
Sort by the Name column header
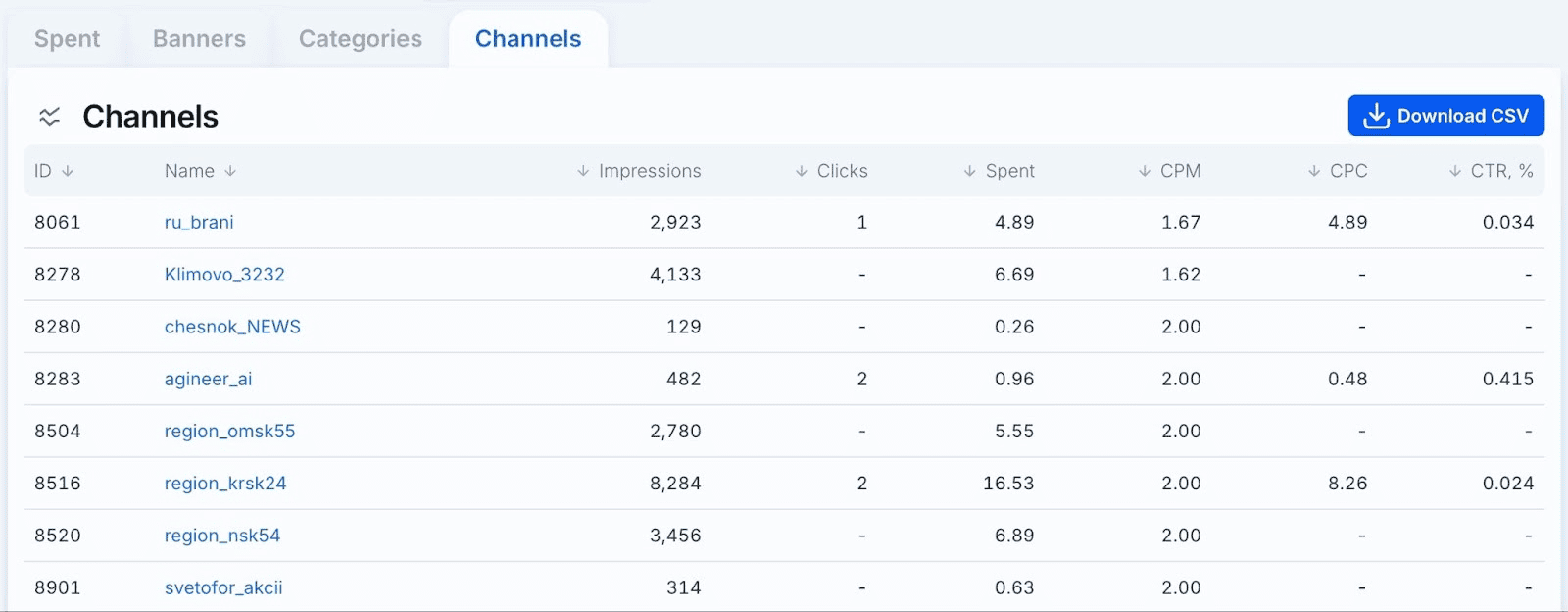pos(201,171)
